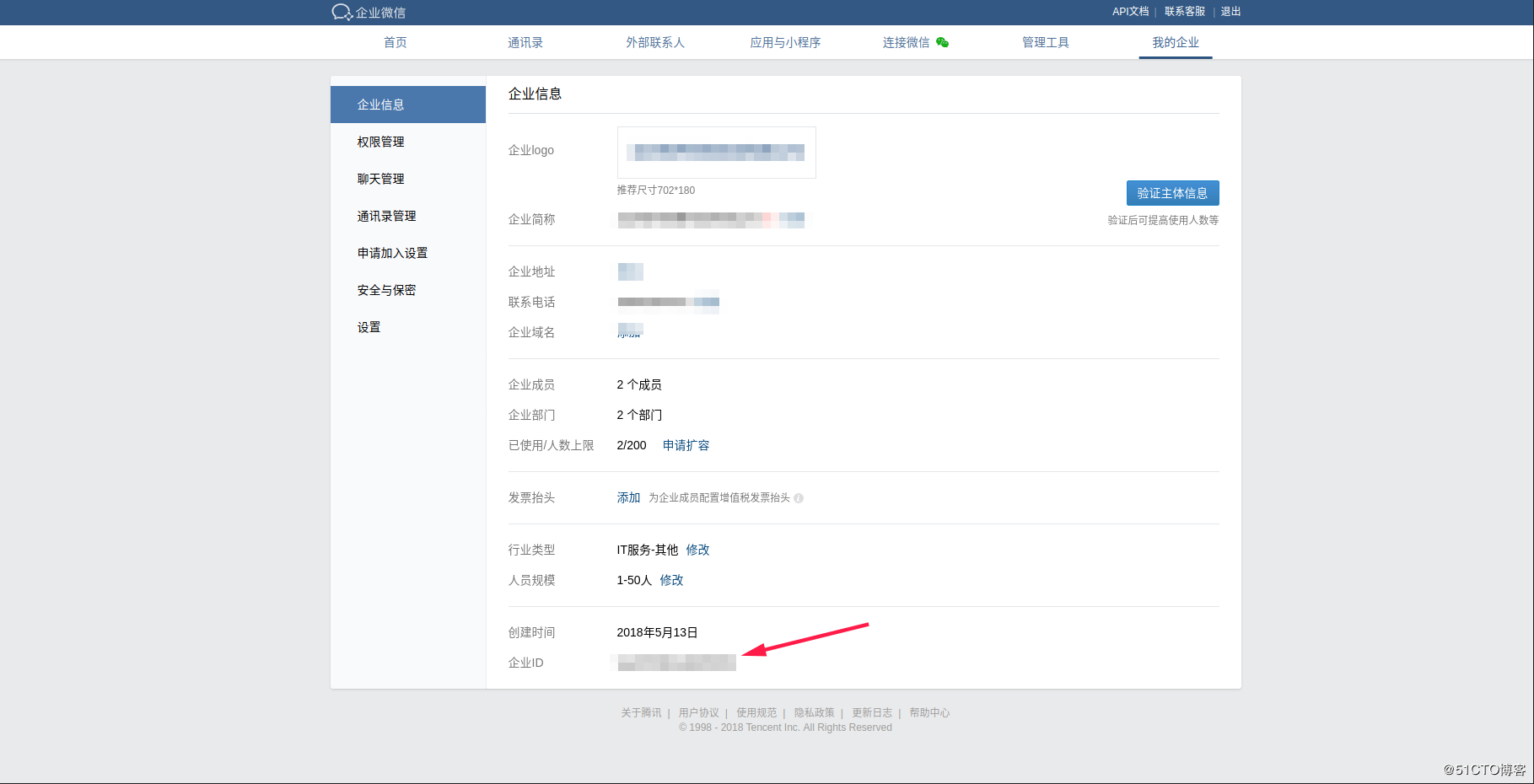The height and width of the screenshot is (784, 1534).
Task: Open the 首页 tab
Action: (396, 42)
